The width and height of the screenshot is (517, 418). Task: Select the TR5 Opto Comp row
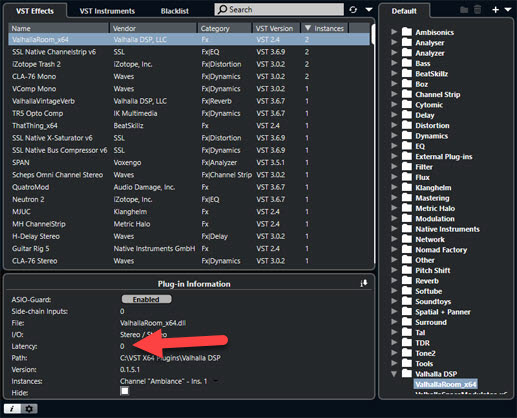pyautogui.click(x=189, y=113)
